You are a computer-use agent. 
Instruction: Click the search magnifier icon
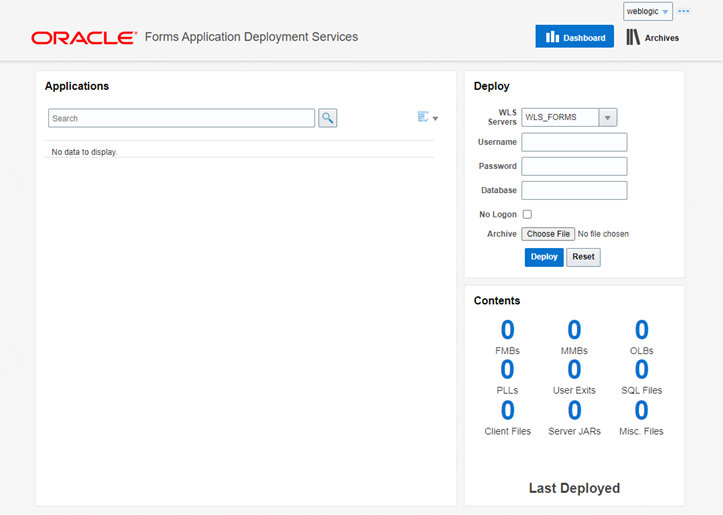(327, 118)
